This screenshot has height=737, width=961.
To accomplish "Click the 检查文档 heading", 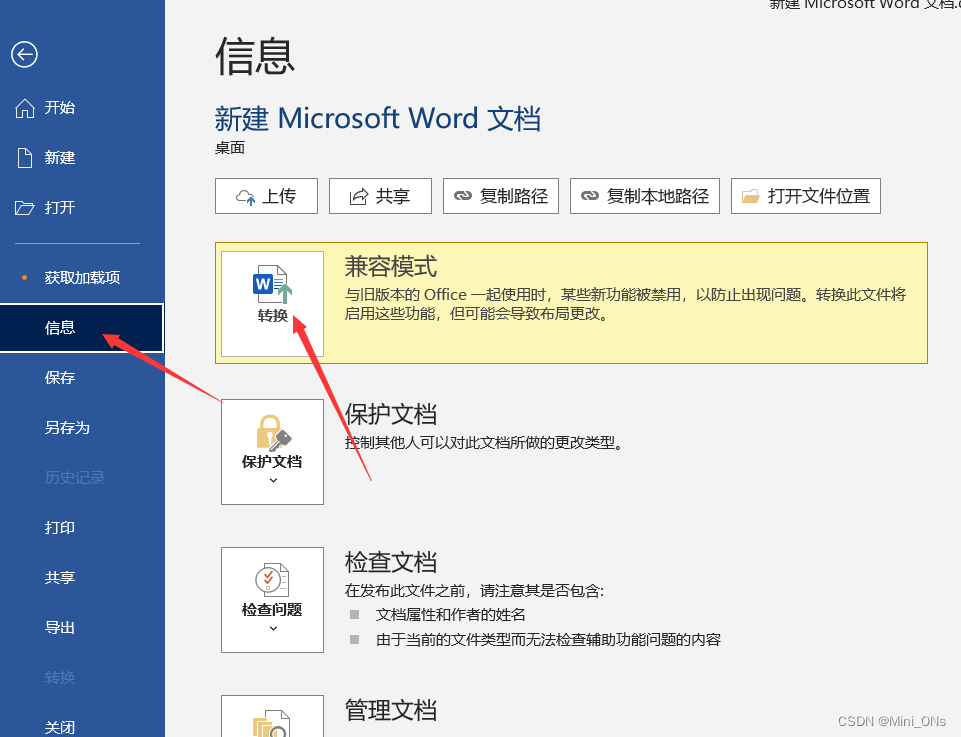I will 391,562.
